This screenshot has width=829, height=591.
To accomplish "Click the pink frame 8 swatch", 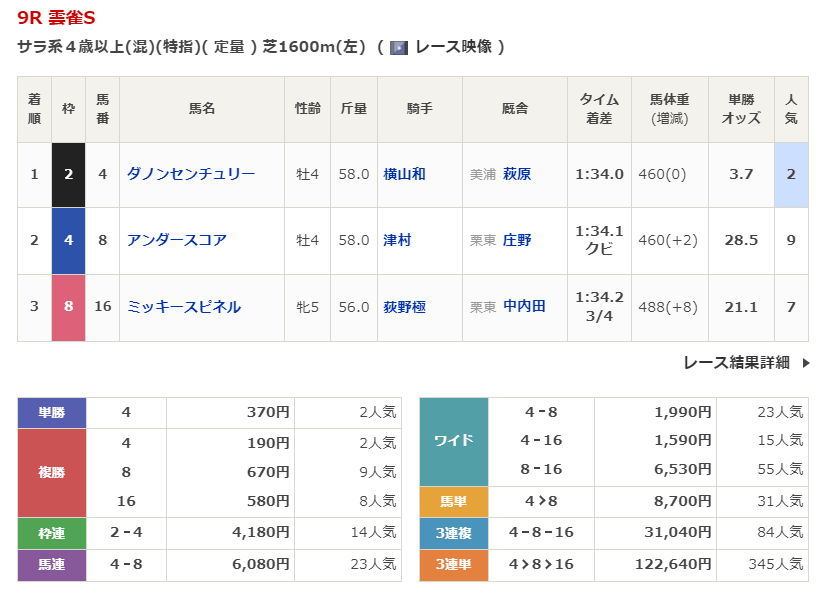I will 69,307.
